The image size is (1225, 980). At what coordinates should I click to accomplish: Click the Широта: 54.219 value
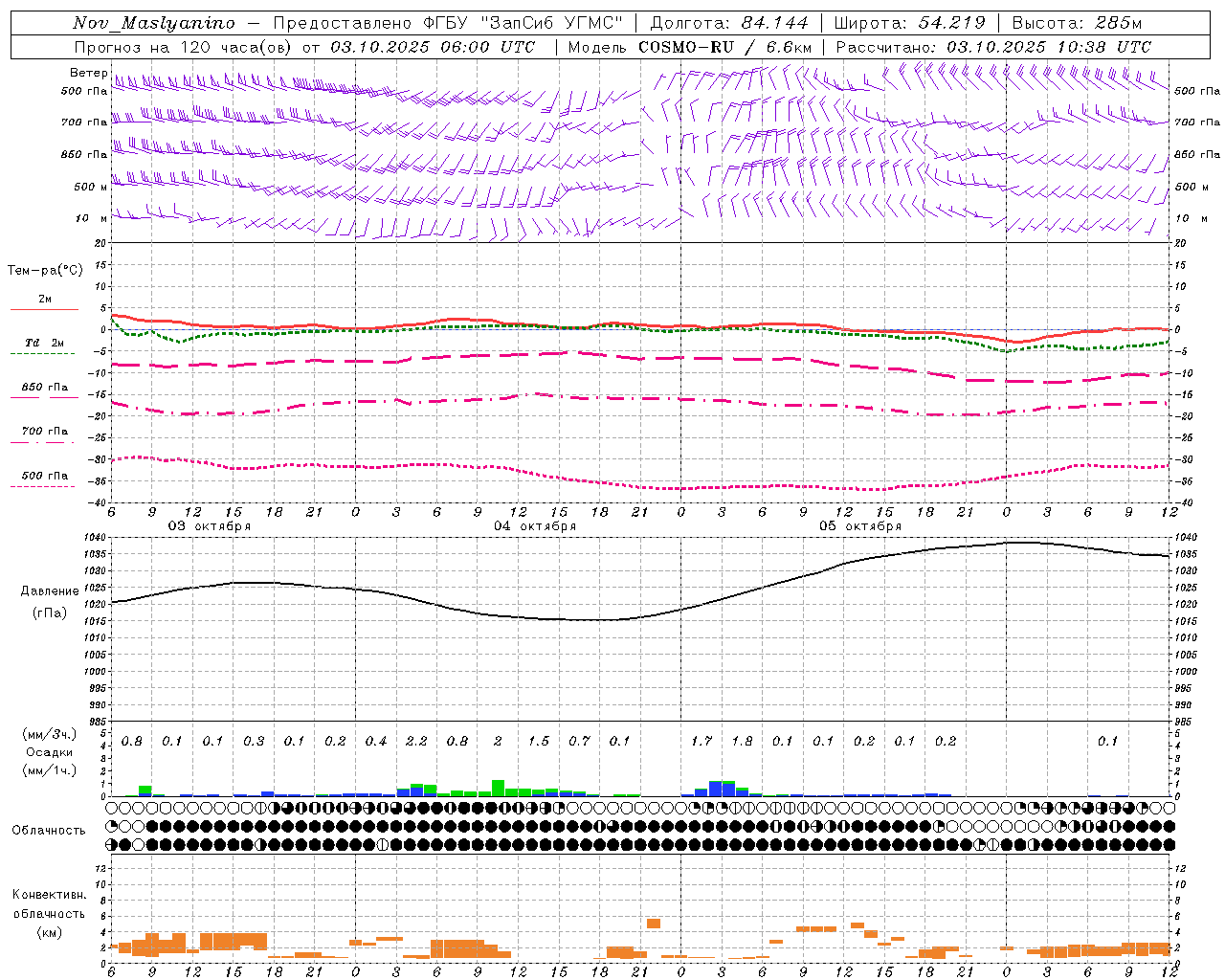click(x=910, y=23)
